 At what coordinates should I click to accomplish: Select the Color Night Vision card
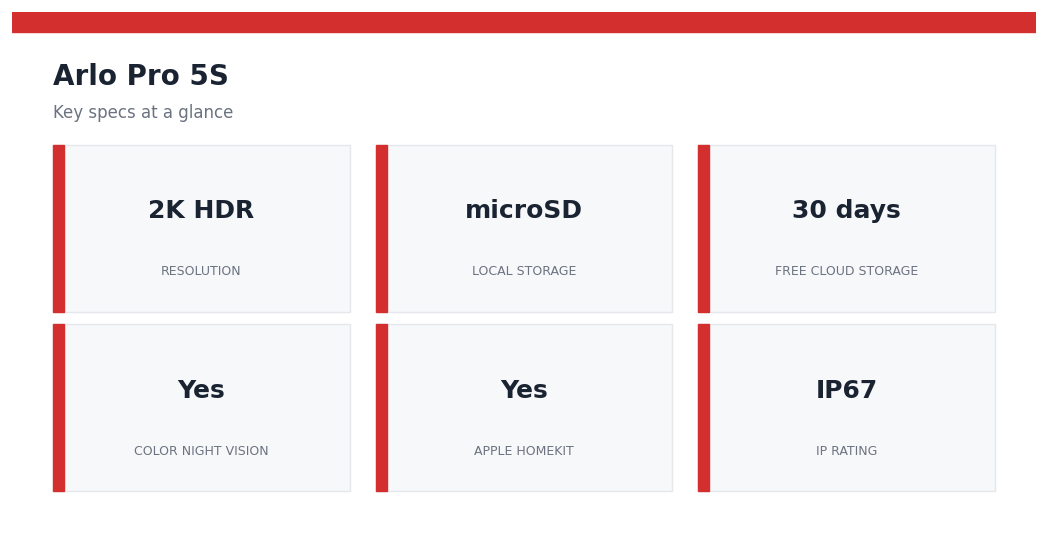(202, 408)
